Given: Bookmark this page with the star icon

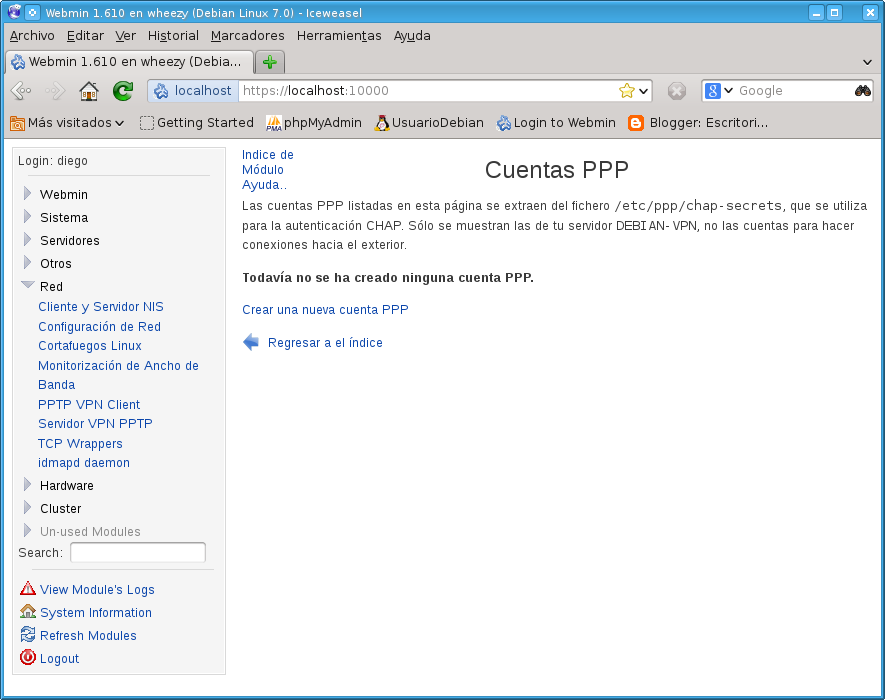Looking at the screenshot, I should pyautogui.click(x=626, y=91).
